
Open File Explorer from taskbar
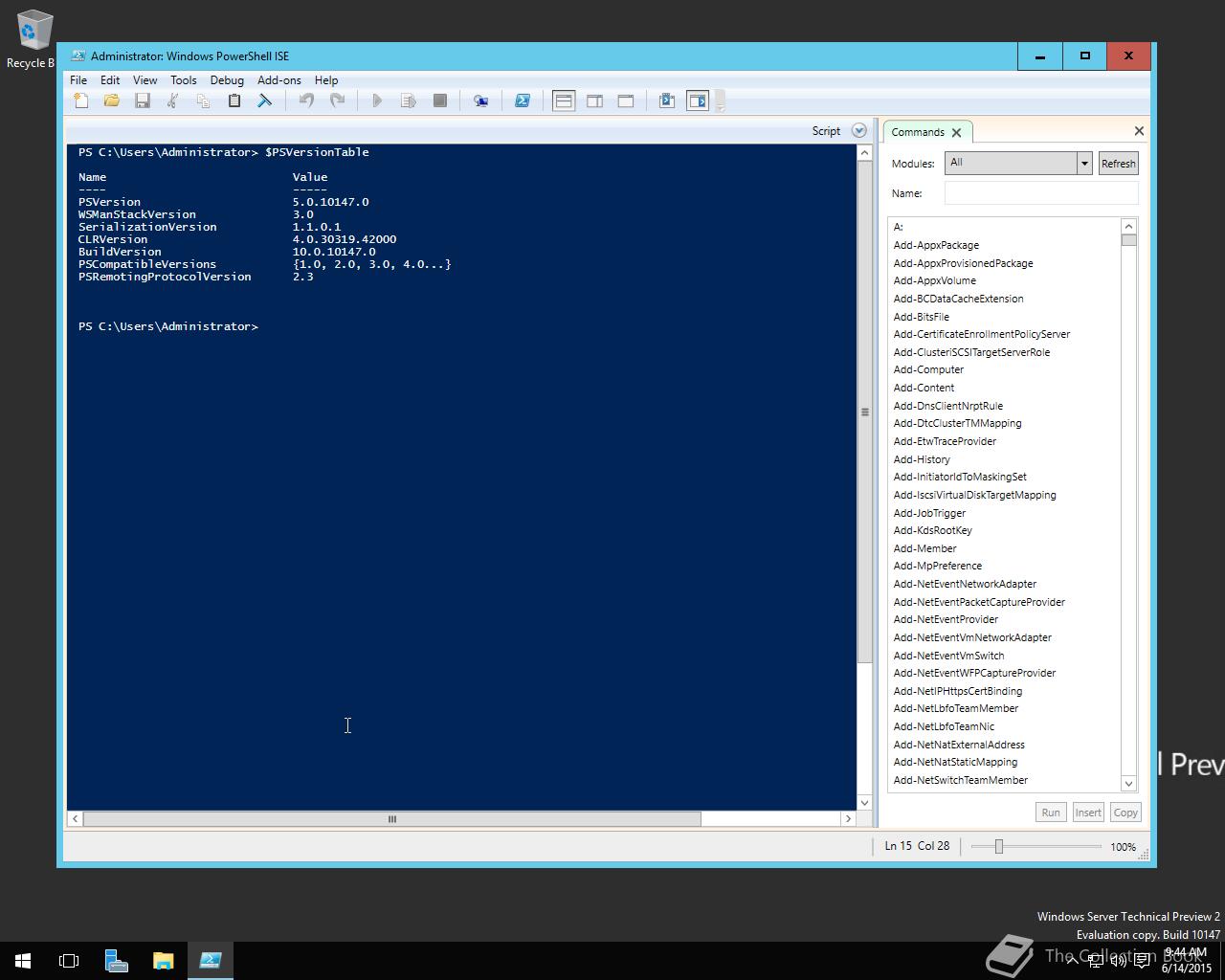(164, 961)
